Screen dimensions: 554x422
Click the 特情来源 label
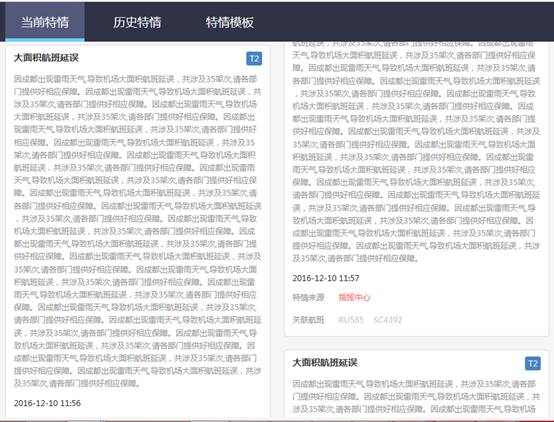308,298
